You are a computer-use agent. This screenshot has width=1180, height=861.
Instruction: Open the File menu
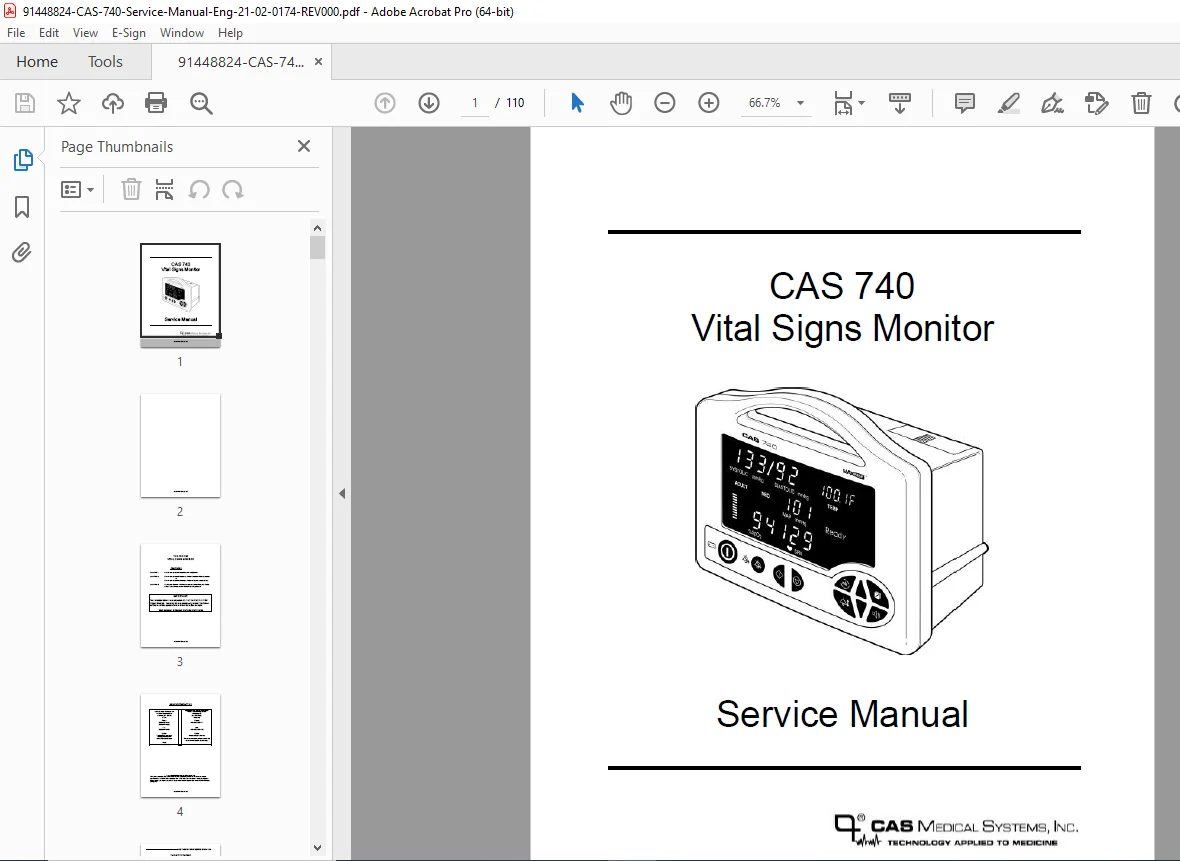[16, 33]
